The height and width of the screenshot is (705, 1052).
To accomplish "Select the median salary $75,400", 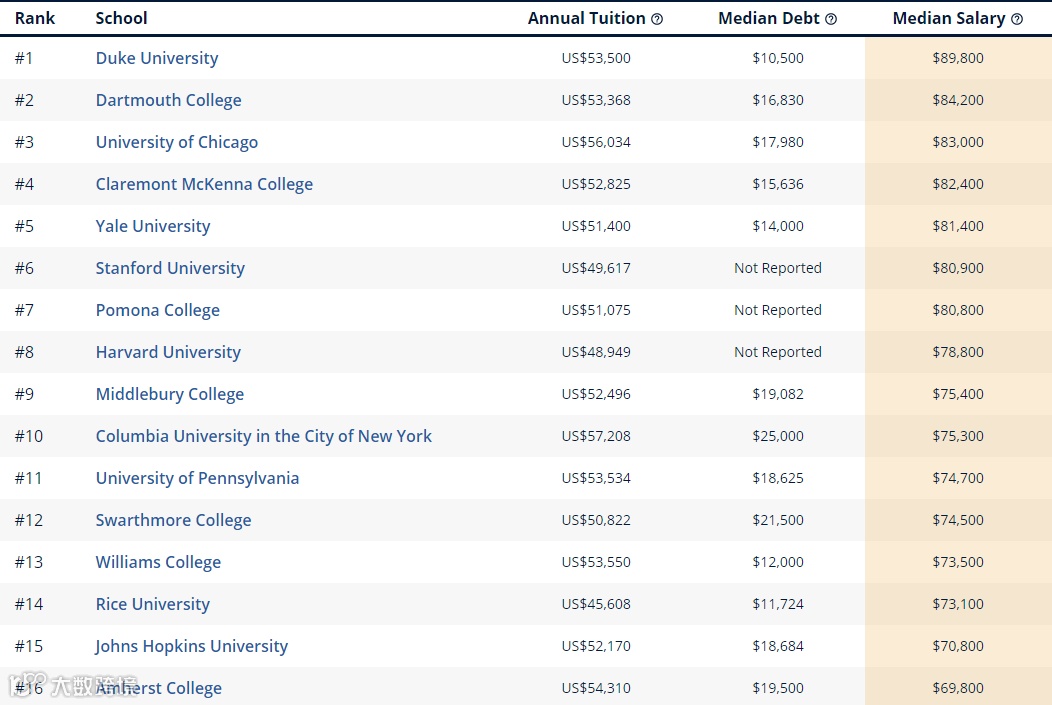I will click(958, 394).
